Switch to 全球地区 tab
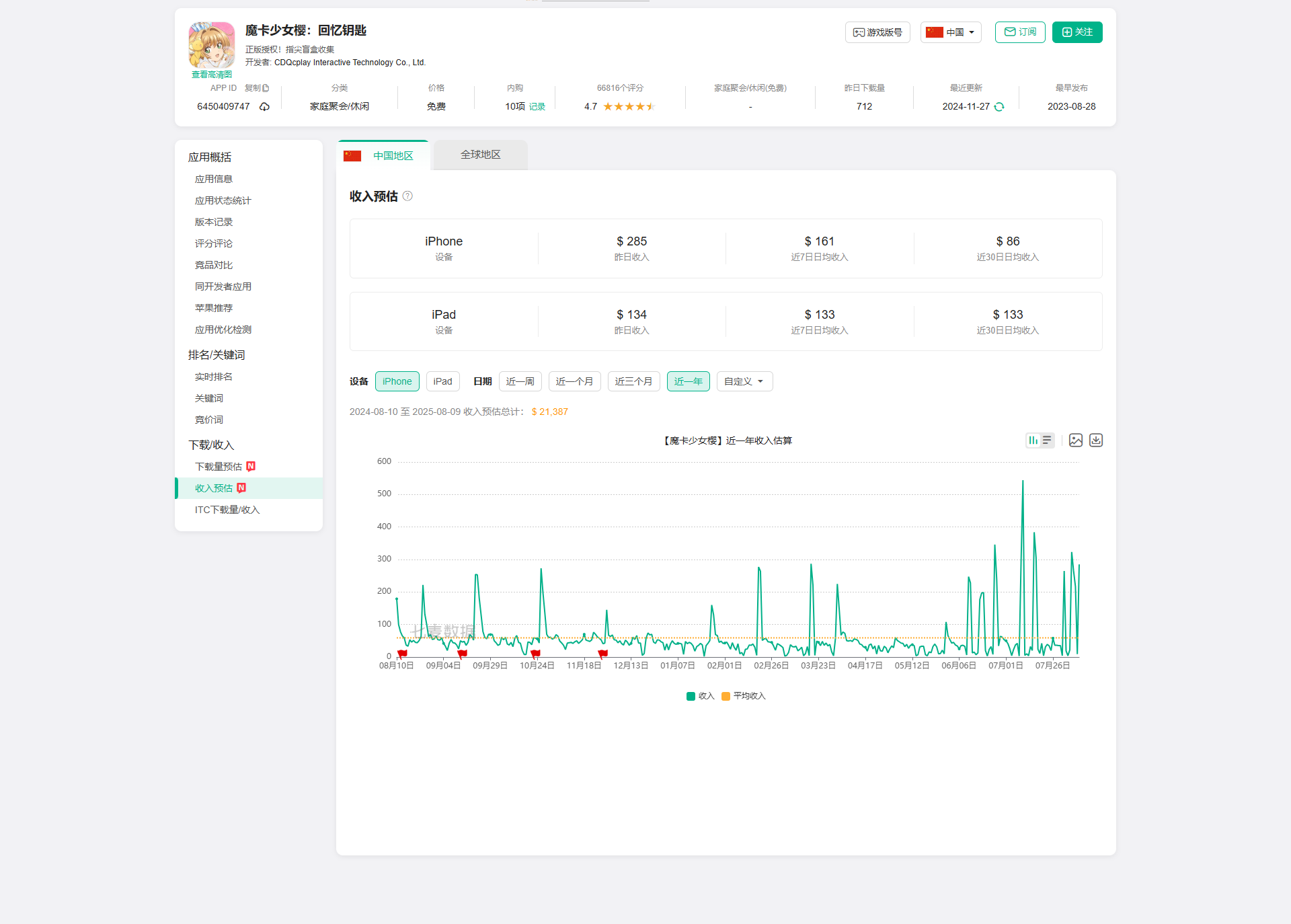1291x924 pixels. click(481, 155)
